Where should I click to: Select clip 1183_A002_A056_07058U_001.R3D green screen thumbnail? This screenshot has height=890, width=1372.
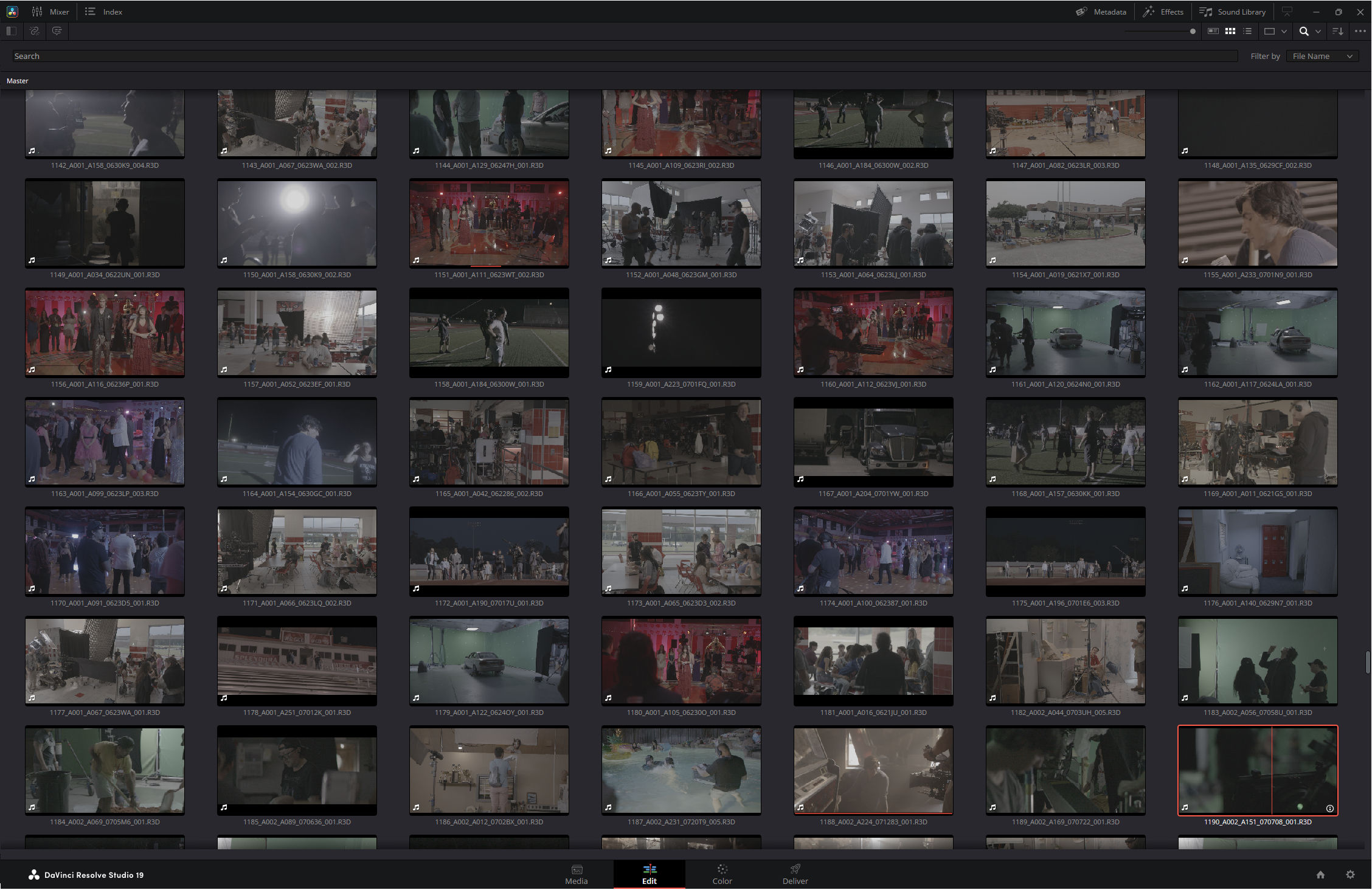[1258, 661]
